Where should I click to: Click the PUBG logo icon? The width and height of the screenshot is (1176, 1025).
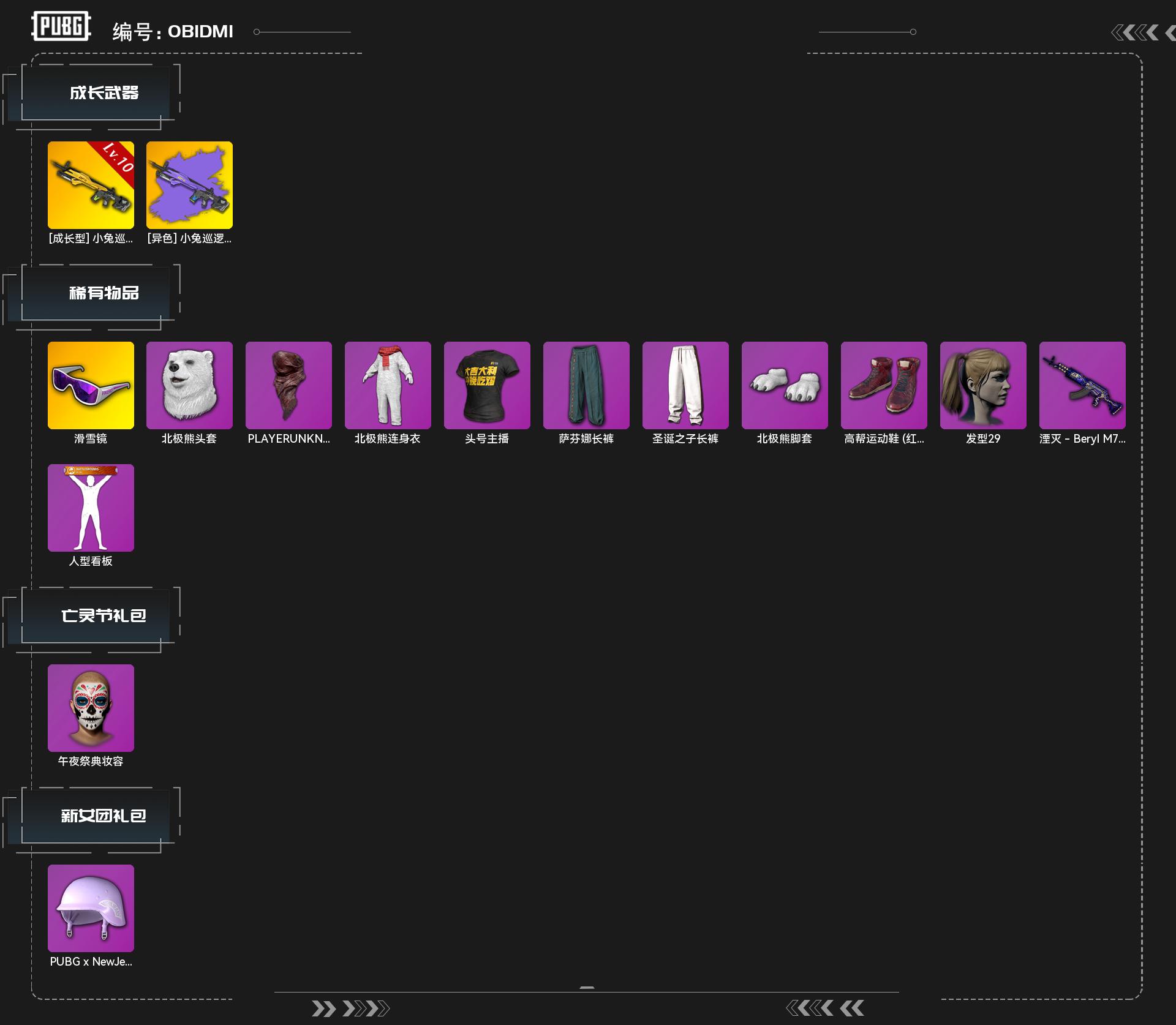[61, 27]
